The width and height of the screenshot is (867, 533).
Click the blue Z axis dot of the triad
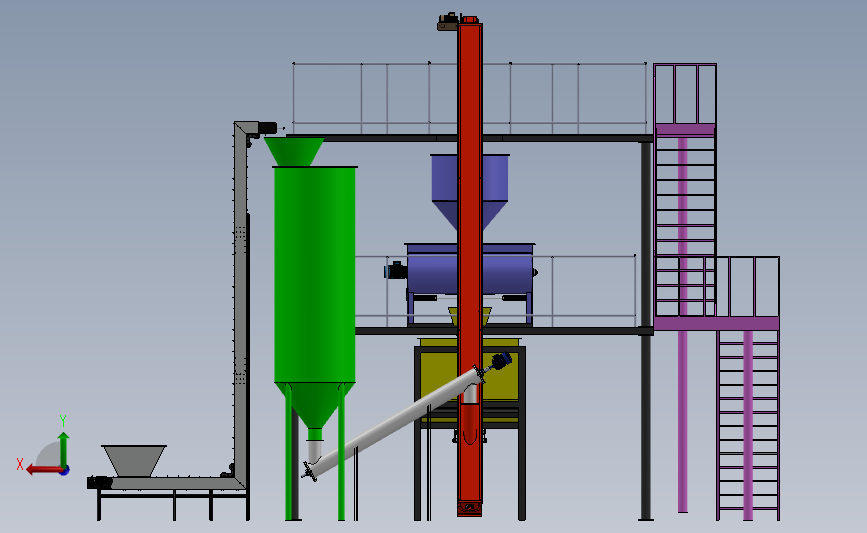point(65,471)
